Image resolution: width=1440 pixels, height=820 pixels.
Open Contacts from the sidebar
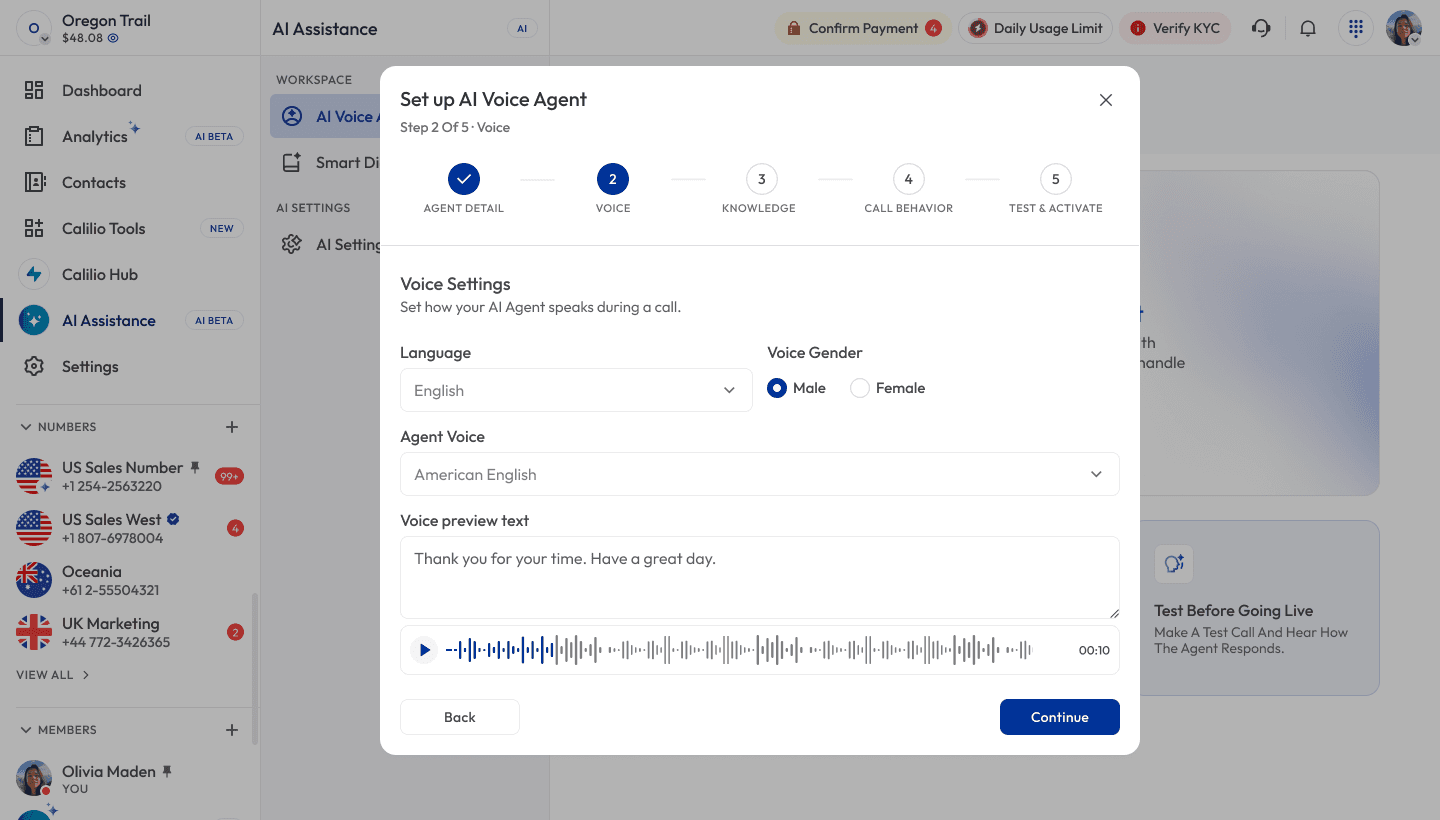130,182
